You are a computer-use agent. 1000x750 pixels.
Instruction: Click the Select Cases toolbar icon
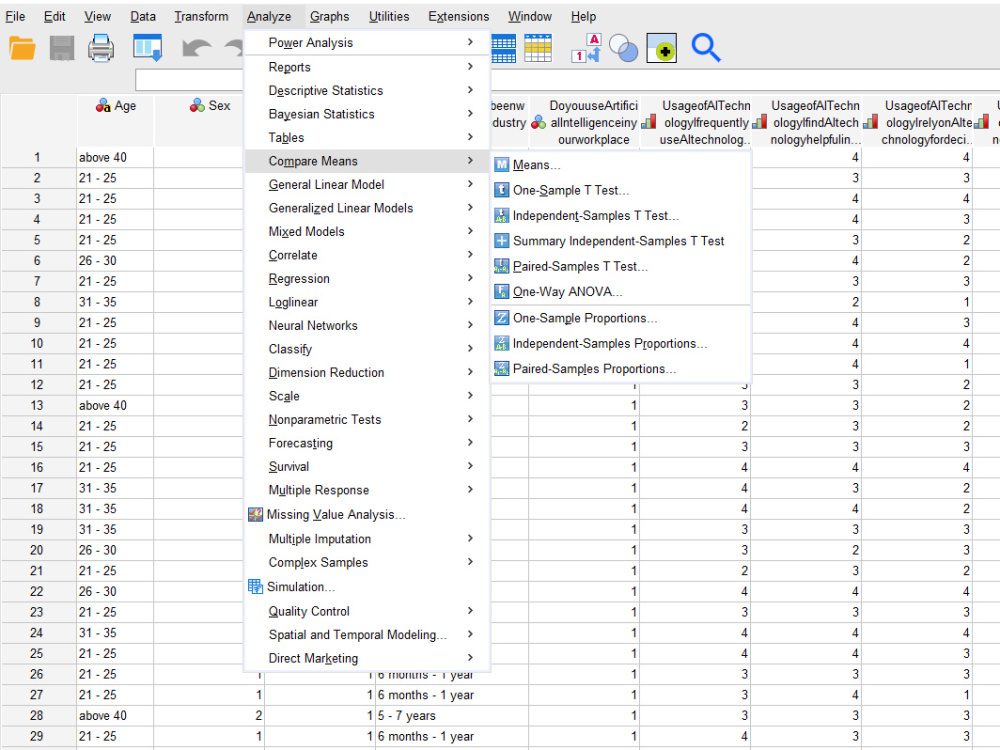(538, 48)
